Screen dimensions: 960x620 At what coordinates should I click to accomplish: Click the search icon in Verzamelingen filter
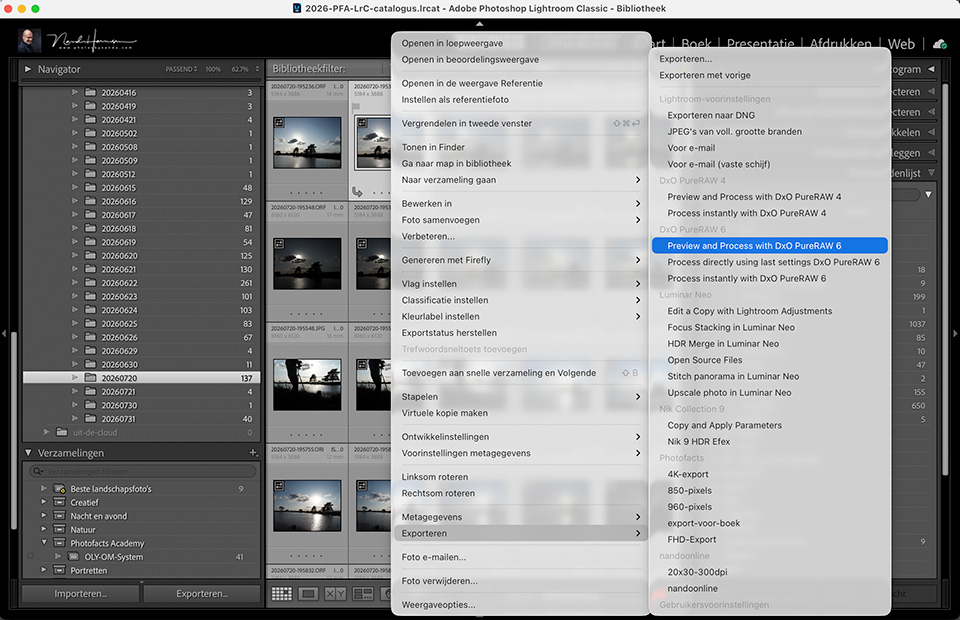point(38,471)
